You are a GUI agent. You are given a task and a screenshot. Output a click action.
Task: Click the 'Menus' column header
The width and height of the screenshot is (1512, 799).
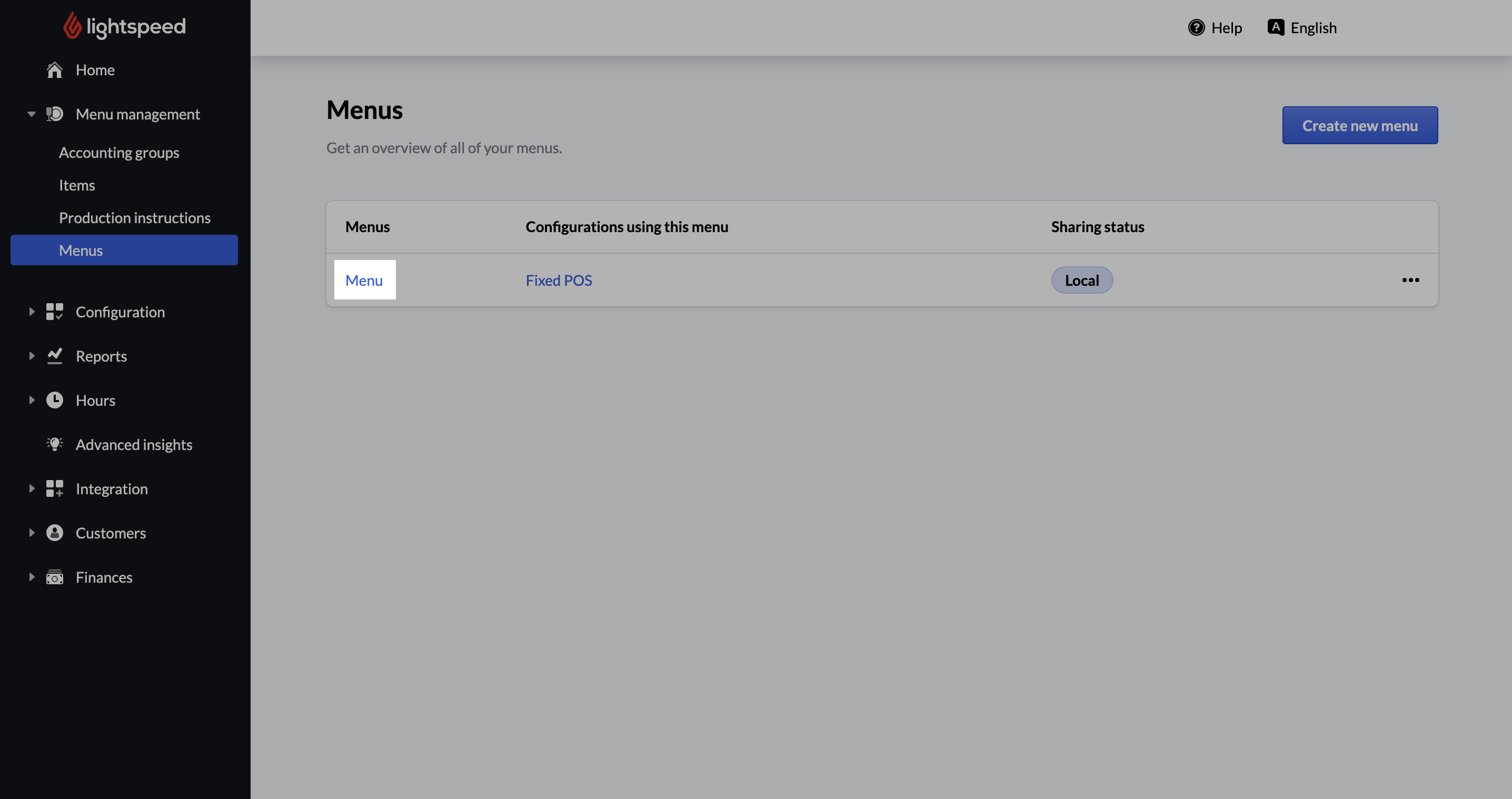[x=367, y=226]
